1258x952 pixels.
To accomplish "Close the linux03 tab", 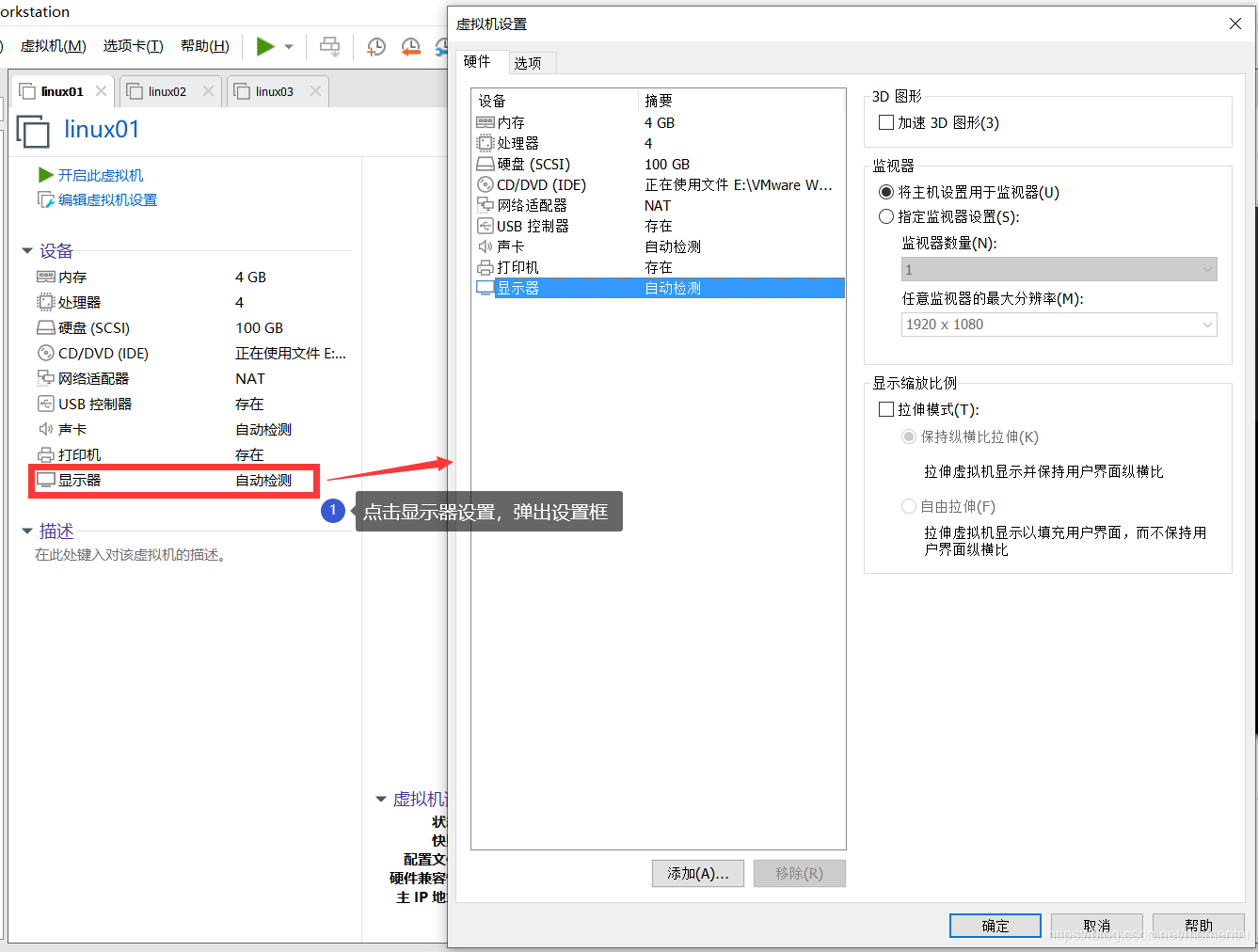I will [315, 91].
